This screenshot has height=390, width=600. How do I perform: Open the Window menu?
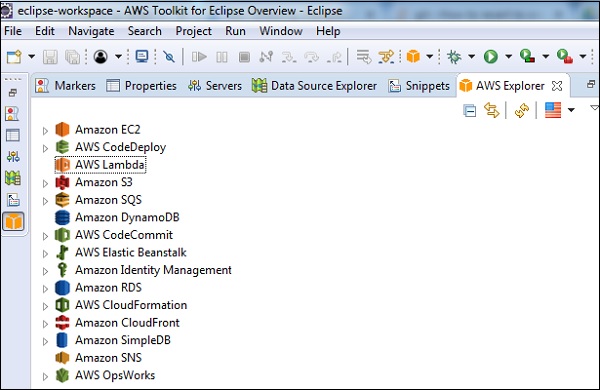point(281,31)
